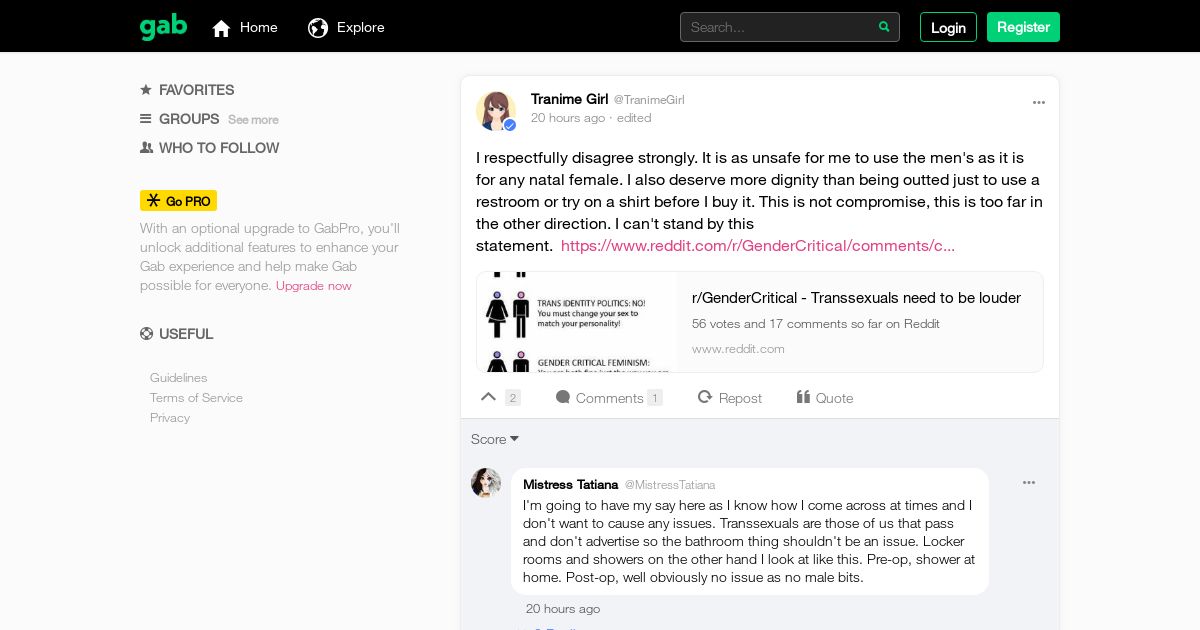Click the Useful globe icon
Image resolution: width=1200 pixels, height=630 pixels.
146,334
